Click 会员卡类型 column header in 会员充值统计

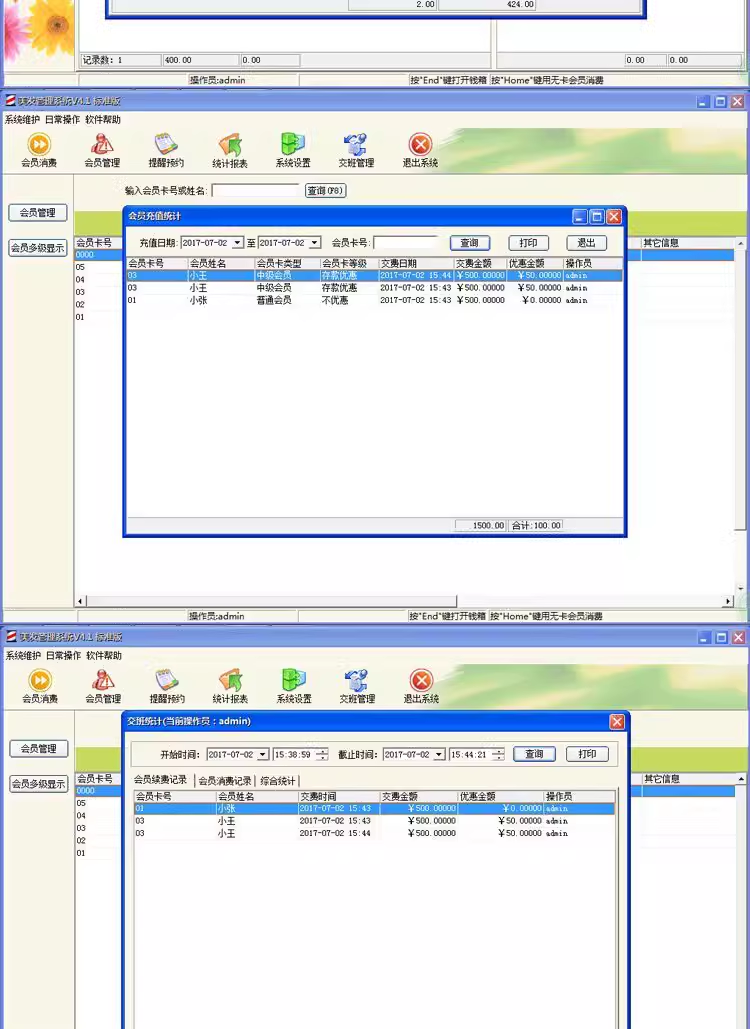(287, 263)
